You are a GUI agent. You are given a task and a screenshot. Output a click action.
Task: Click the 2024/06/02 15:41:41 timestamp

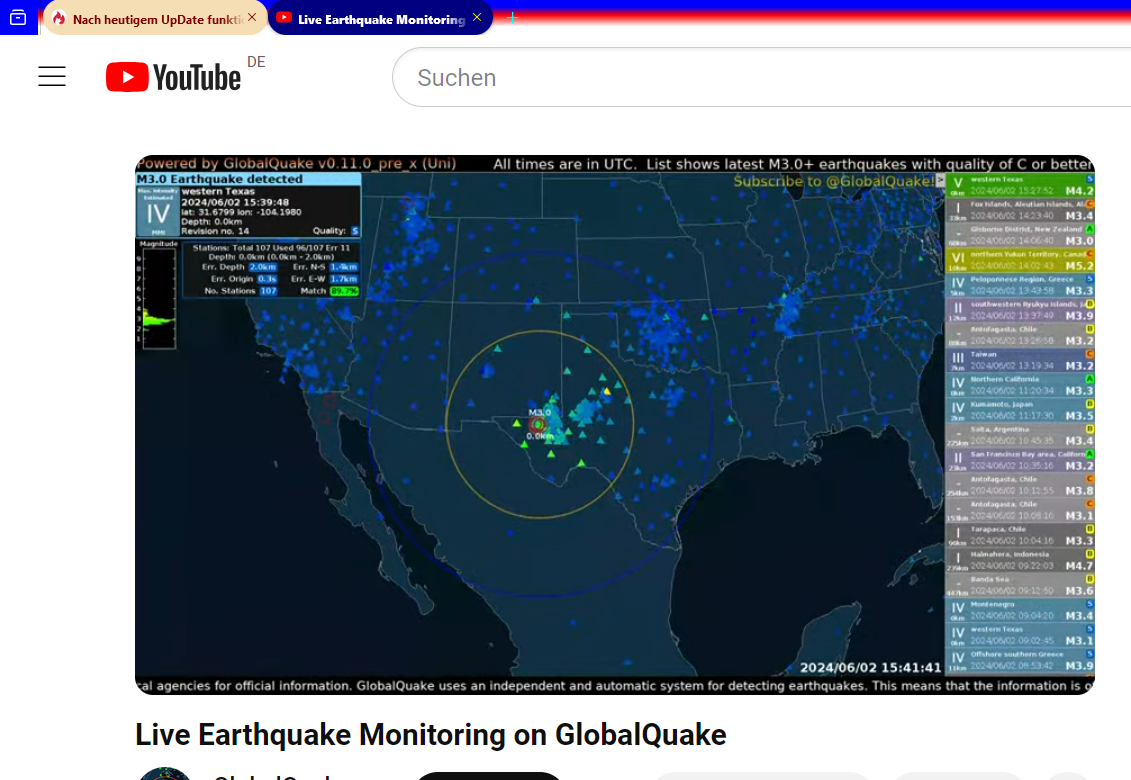tap(870, 667)
